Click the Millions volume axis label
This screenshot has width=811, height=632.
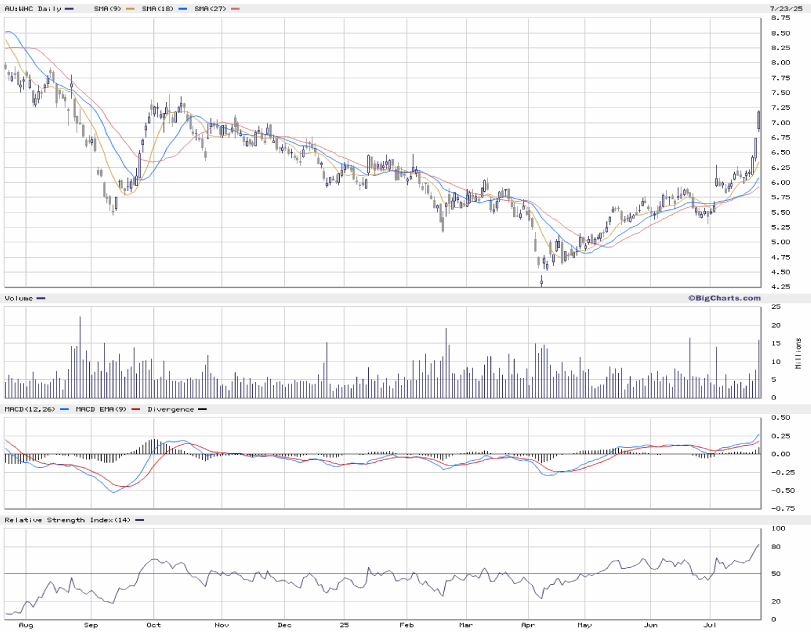point(799,353)
